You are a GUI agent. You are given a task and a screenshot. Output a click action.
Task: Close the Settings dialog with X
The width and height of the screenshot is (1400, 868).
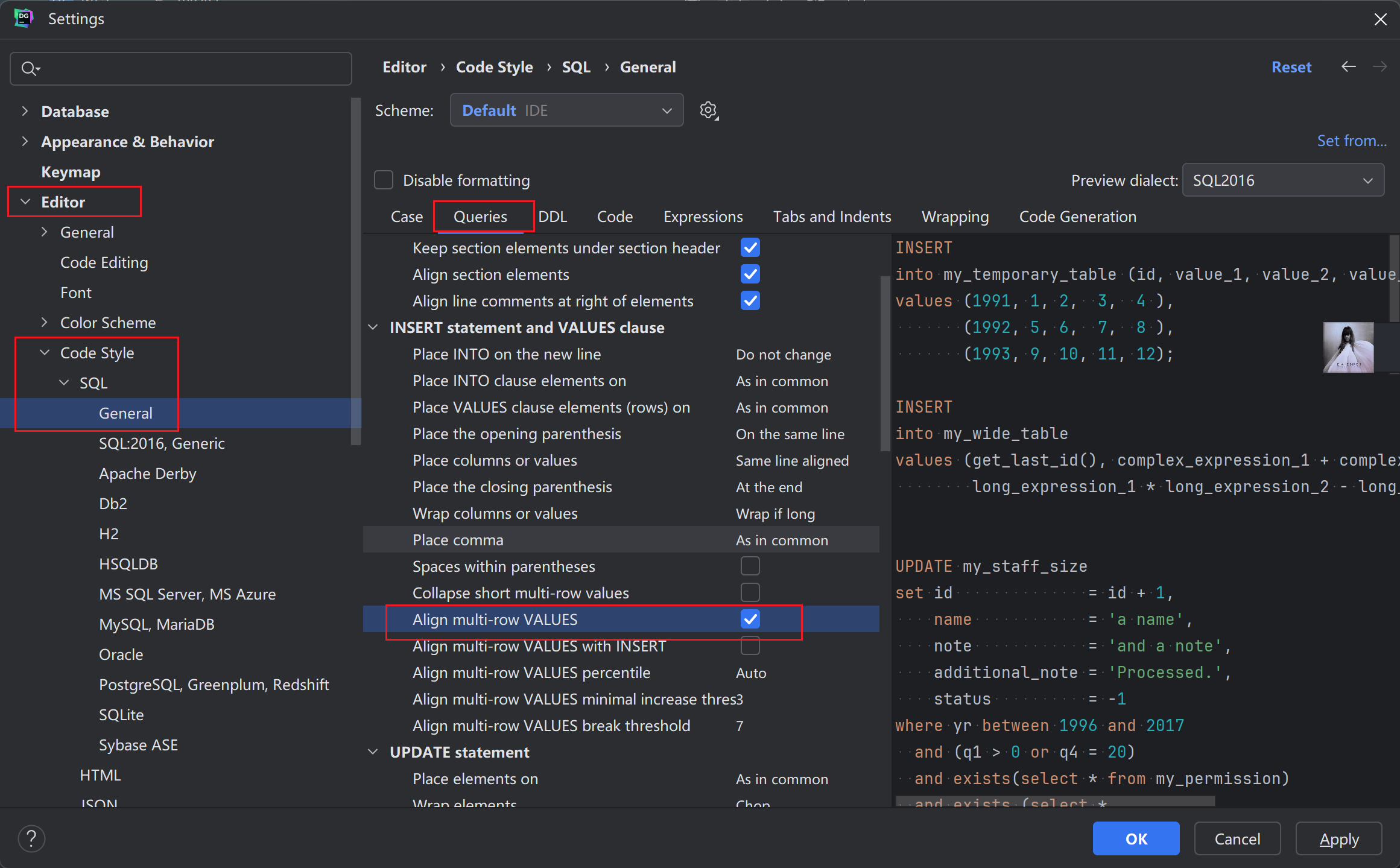[x=1380, y=19]
